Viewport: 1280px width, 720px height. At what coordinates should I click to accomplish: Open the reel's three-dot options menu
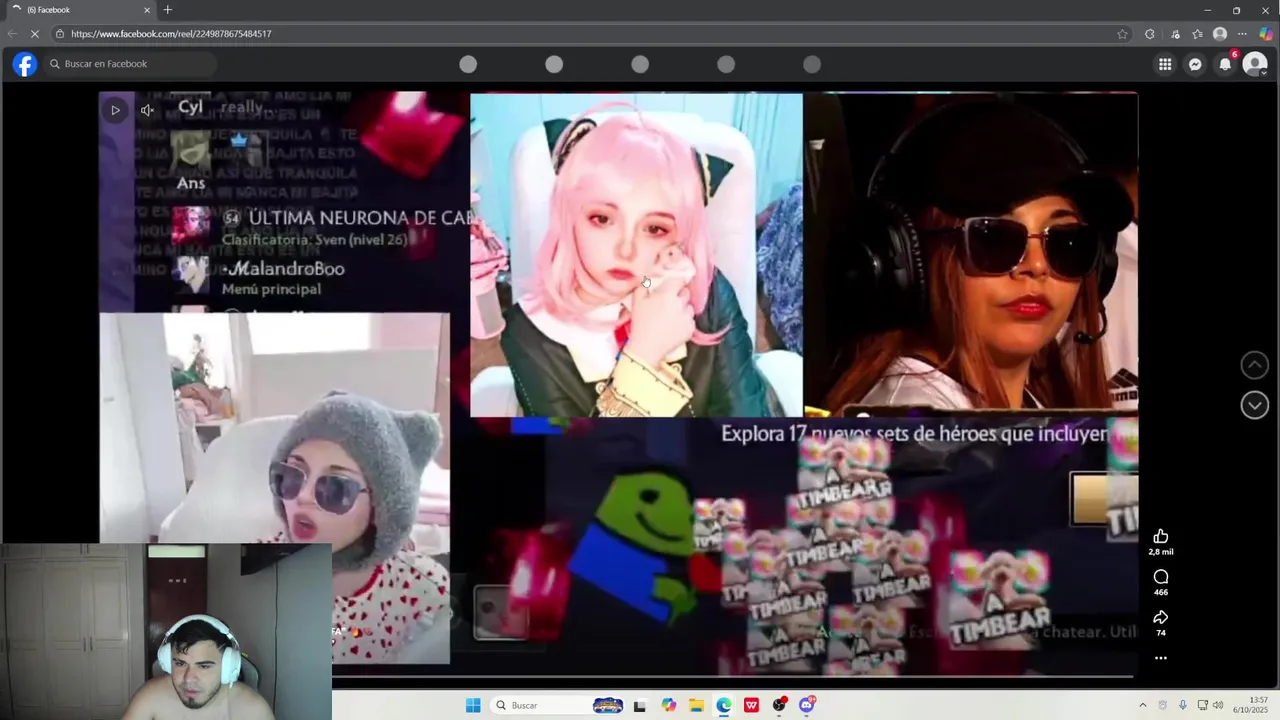click(1161, 658)
